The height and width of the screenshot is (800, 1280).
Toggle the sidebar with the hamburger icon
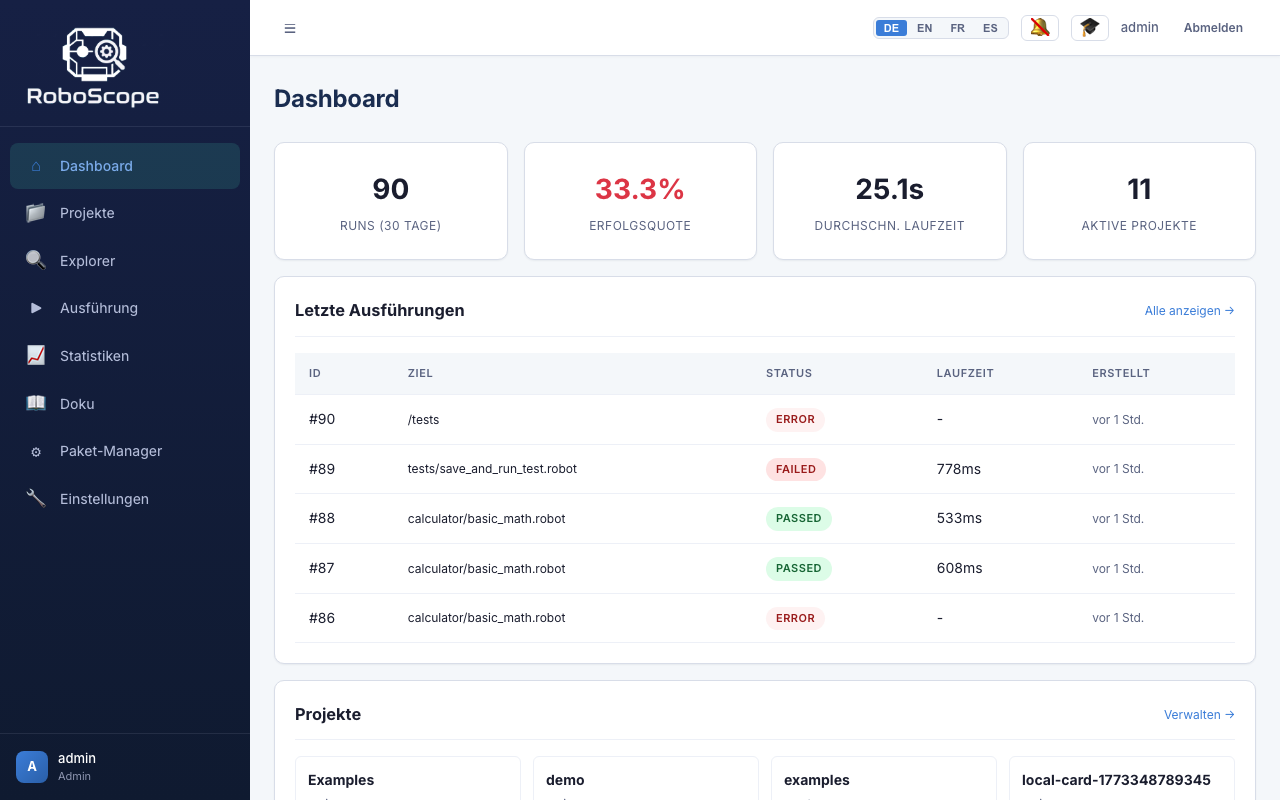pyautogui.click(x=290, y=28)
